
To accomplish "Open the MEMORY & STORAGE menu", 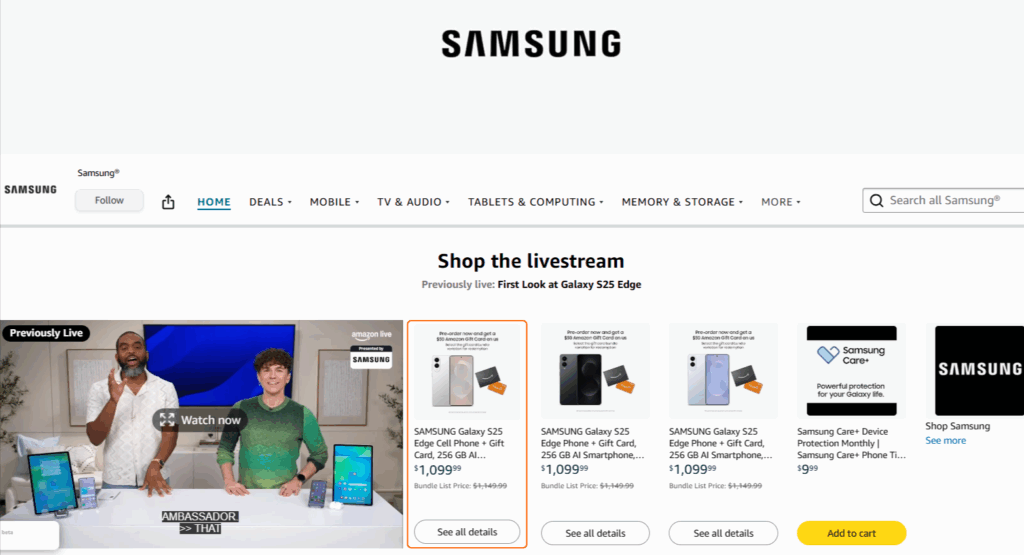I will point(682,202).
